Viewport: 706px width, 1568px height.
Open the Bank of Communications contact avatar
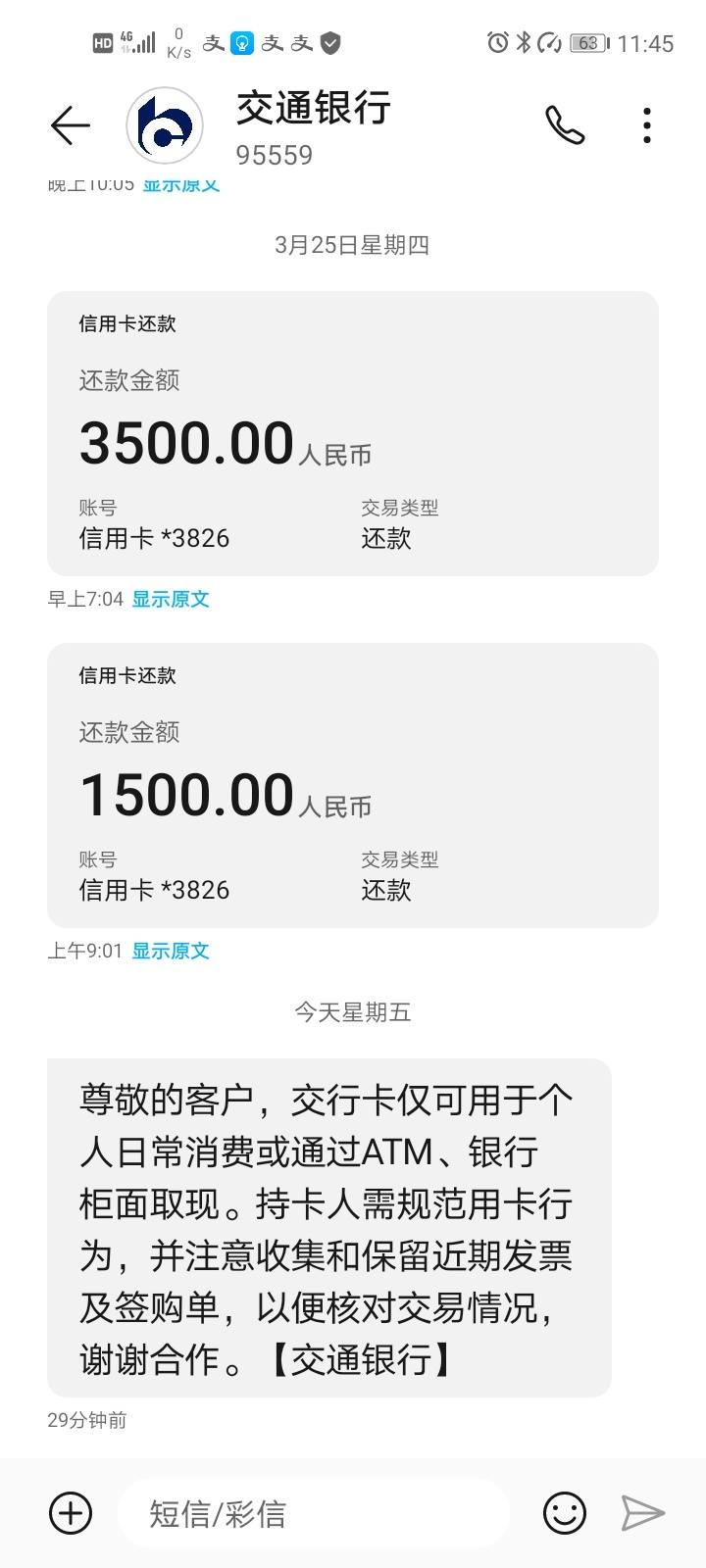(x=165, y=125)
